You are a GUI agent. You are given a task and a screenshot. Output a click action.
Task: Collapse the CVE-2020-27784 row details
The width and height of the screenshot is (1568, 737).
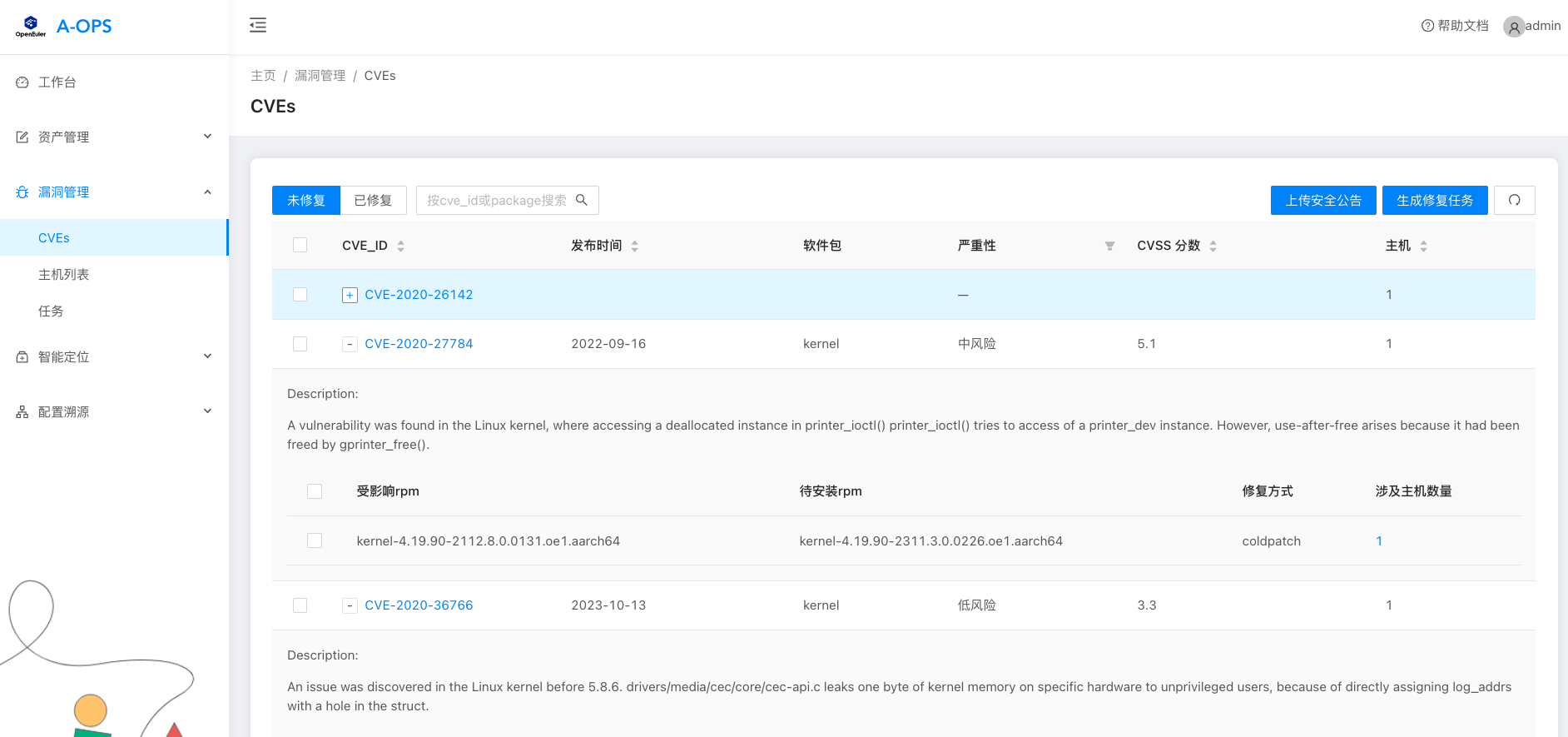(350, 344)
